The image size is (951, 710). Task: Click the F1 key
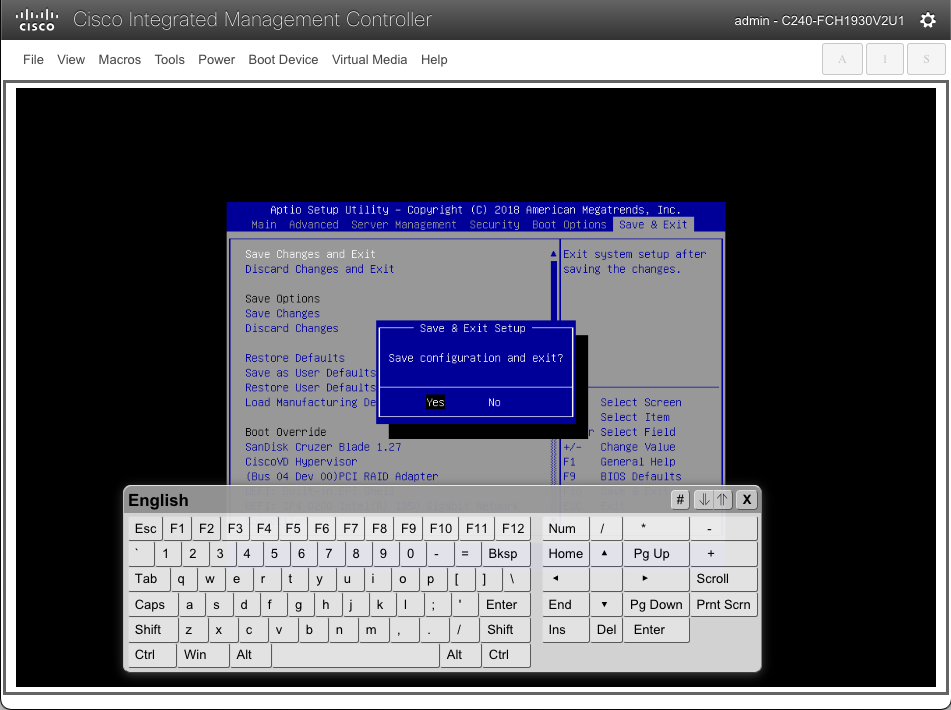click(x=177, y=528)
